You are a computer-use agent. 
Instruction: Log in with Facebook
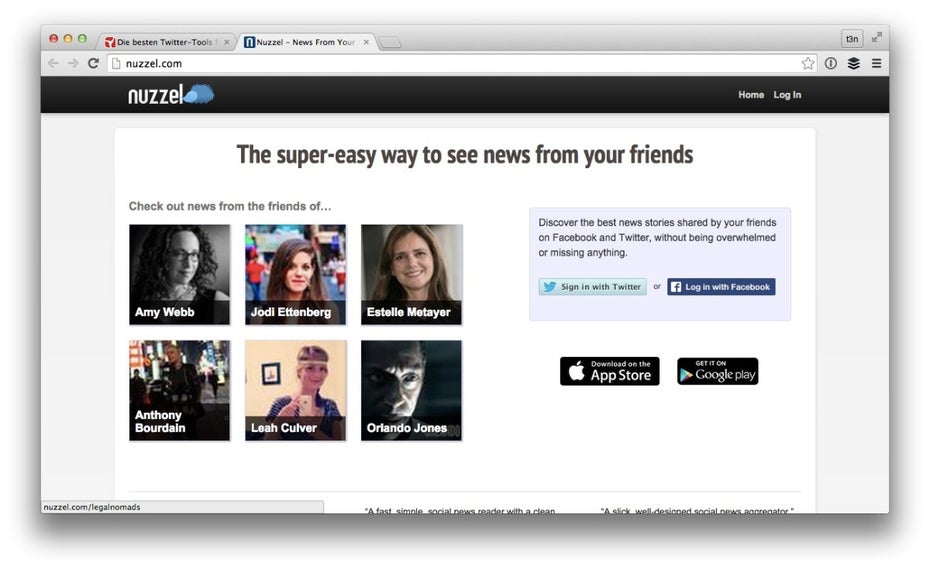(721, 286)
